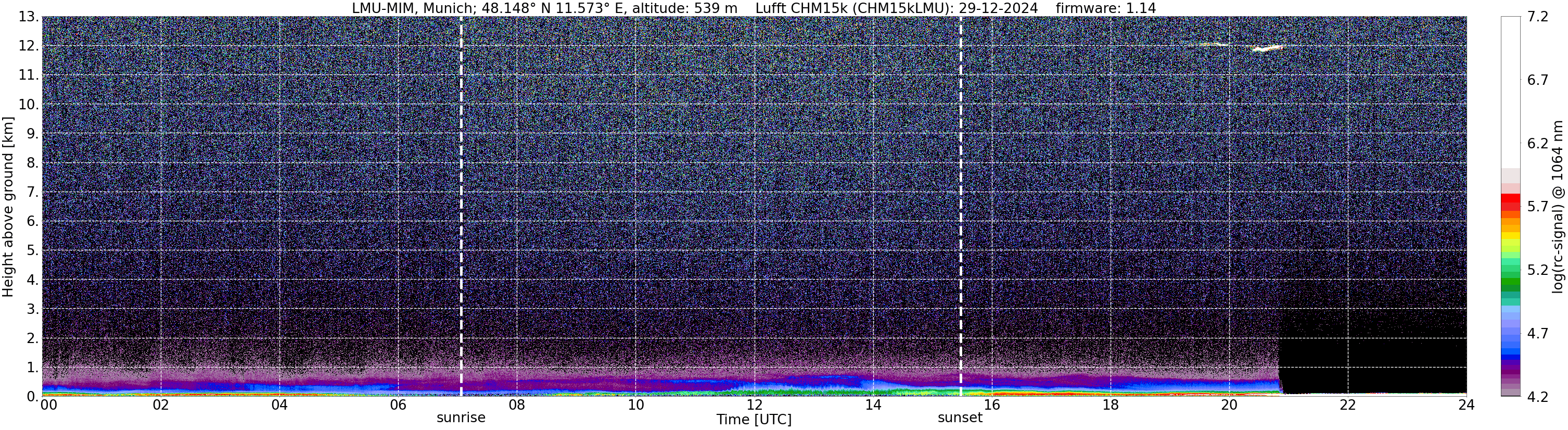Click time-axis tick label '20'
The height and width of the screenshot is (430, 1568).
point(1229,405)
